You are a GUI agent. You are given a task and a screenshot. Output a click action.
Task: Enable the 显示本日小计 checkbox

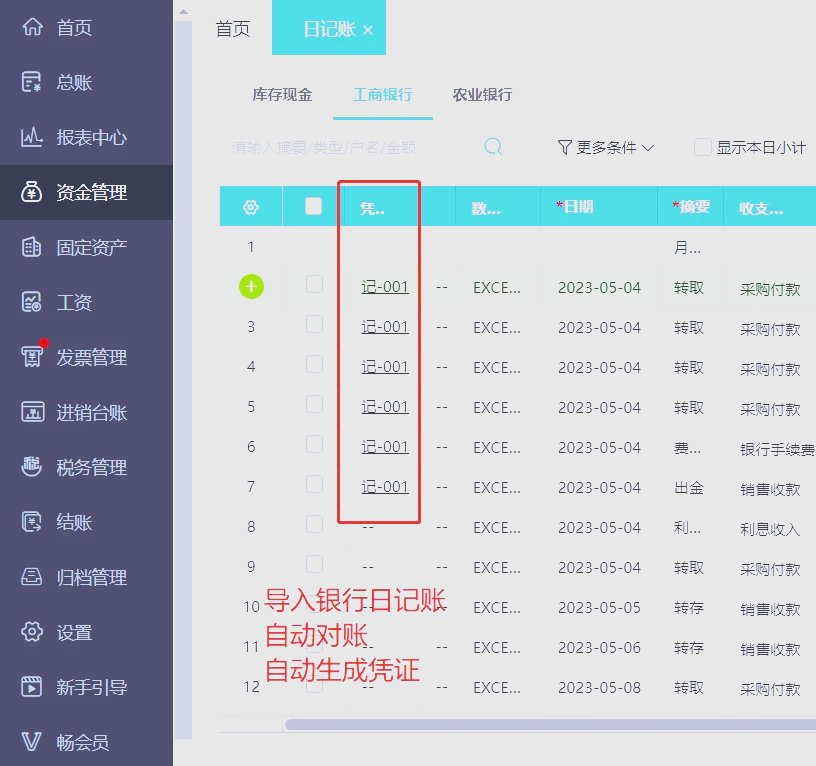702,147
